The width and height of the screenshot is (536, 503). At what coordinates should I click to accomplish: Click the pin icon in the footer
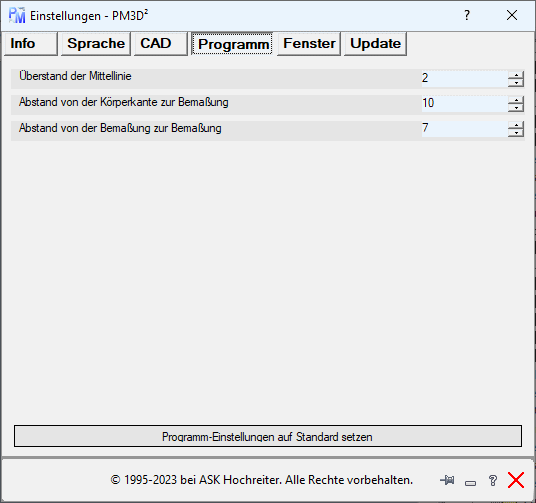[447, 480]
